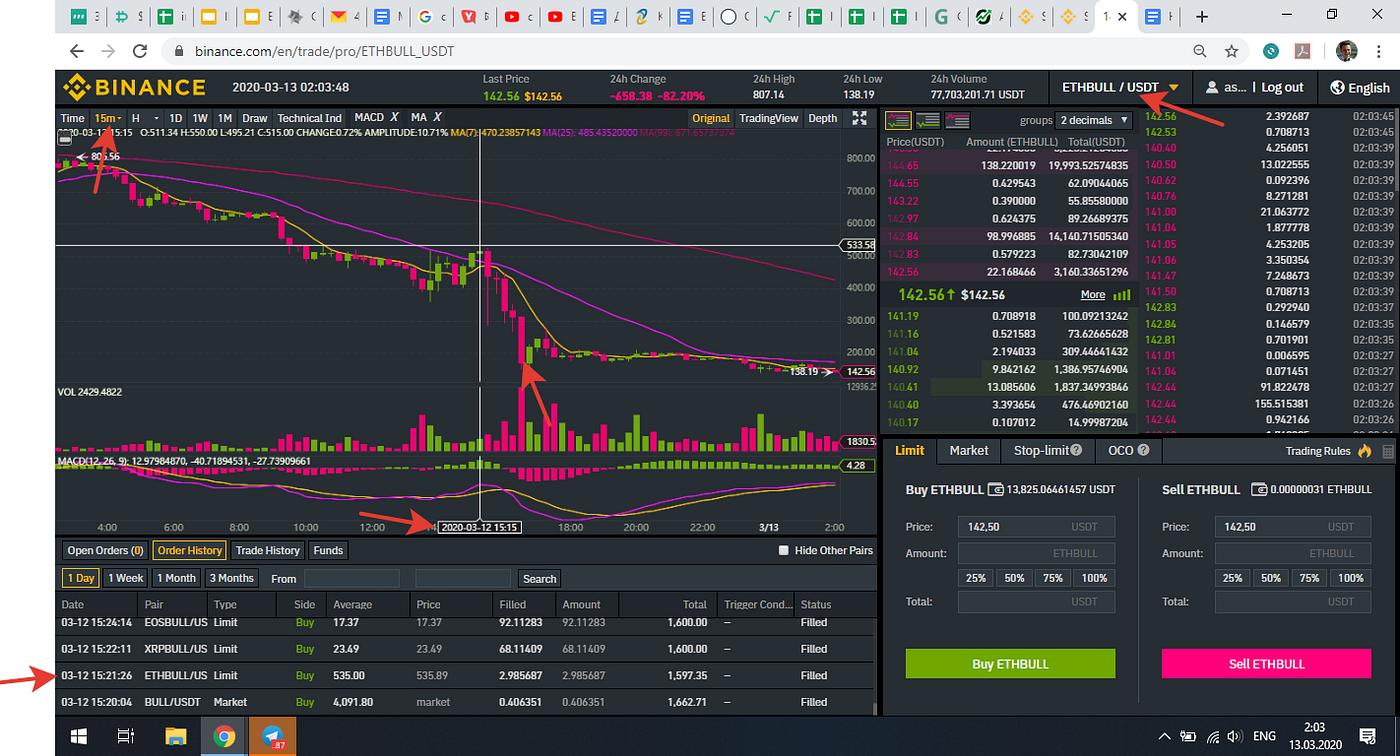This screenshot has width=1400, height=756.
Task: Open File Explorer from taskbar
Action: point(175,737)
